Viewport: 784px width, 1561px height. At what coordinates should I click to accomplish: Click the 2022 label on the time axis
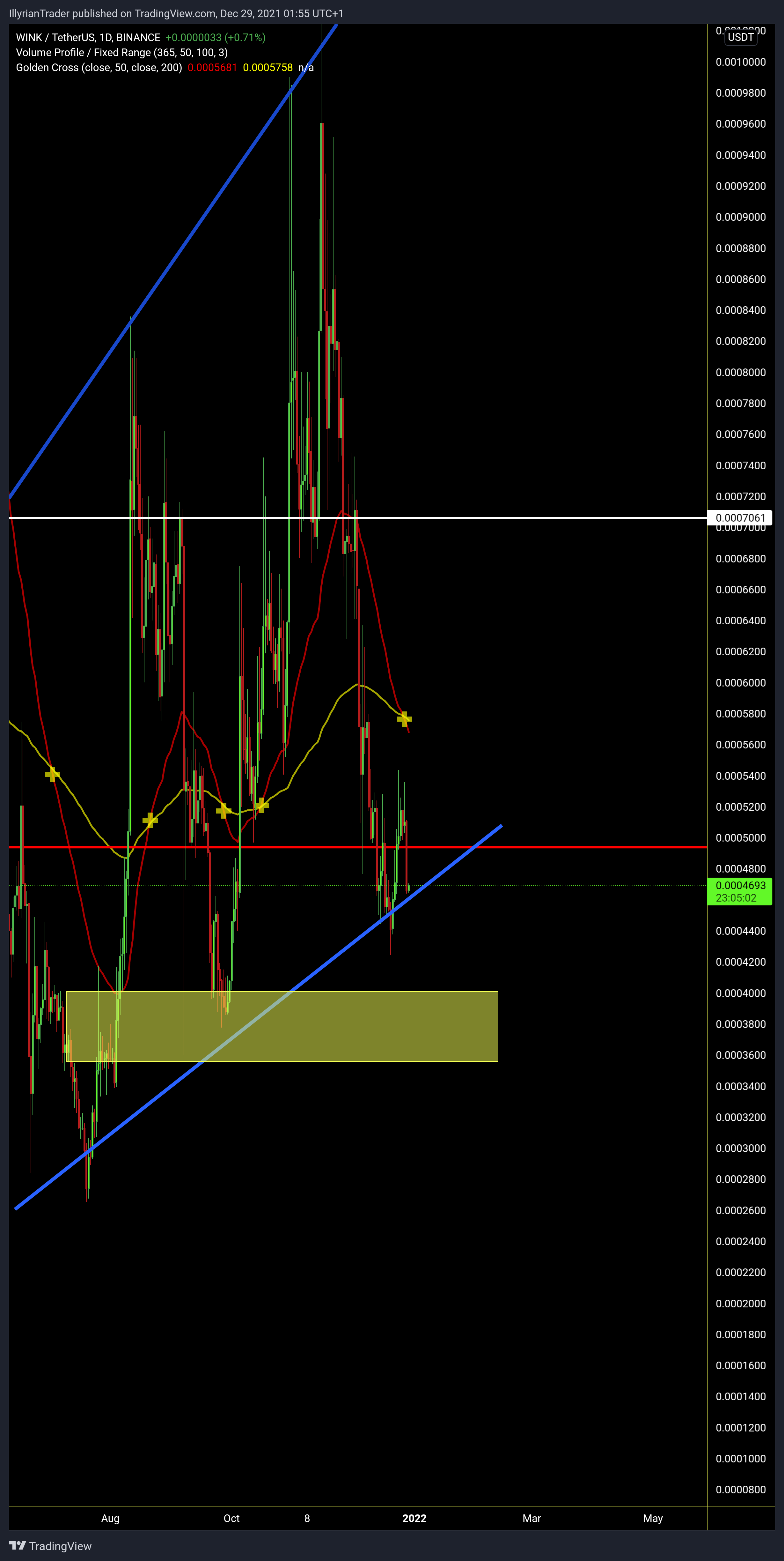click(415, 1518)
